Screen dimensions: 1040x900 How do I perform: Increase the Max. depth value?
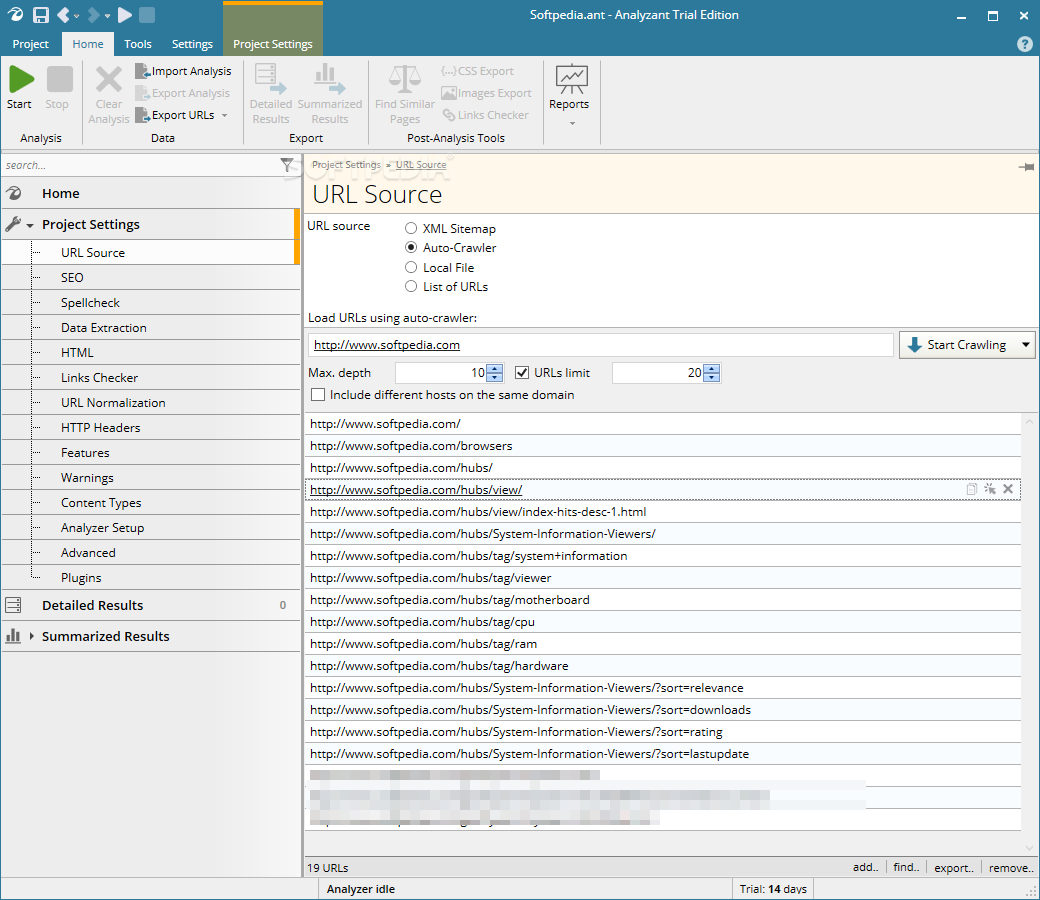tap(495, 369)
